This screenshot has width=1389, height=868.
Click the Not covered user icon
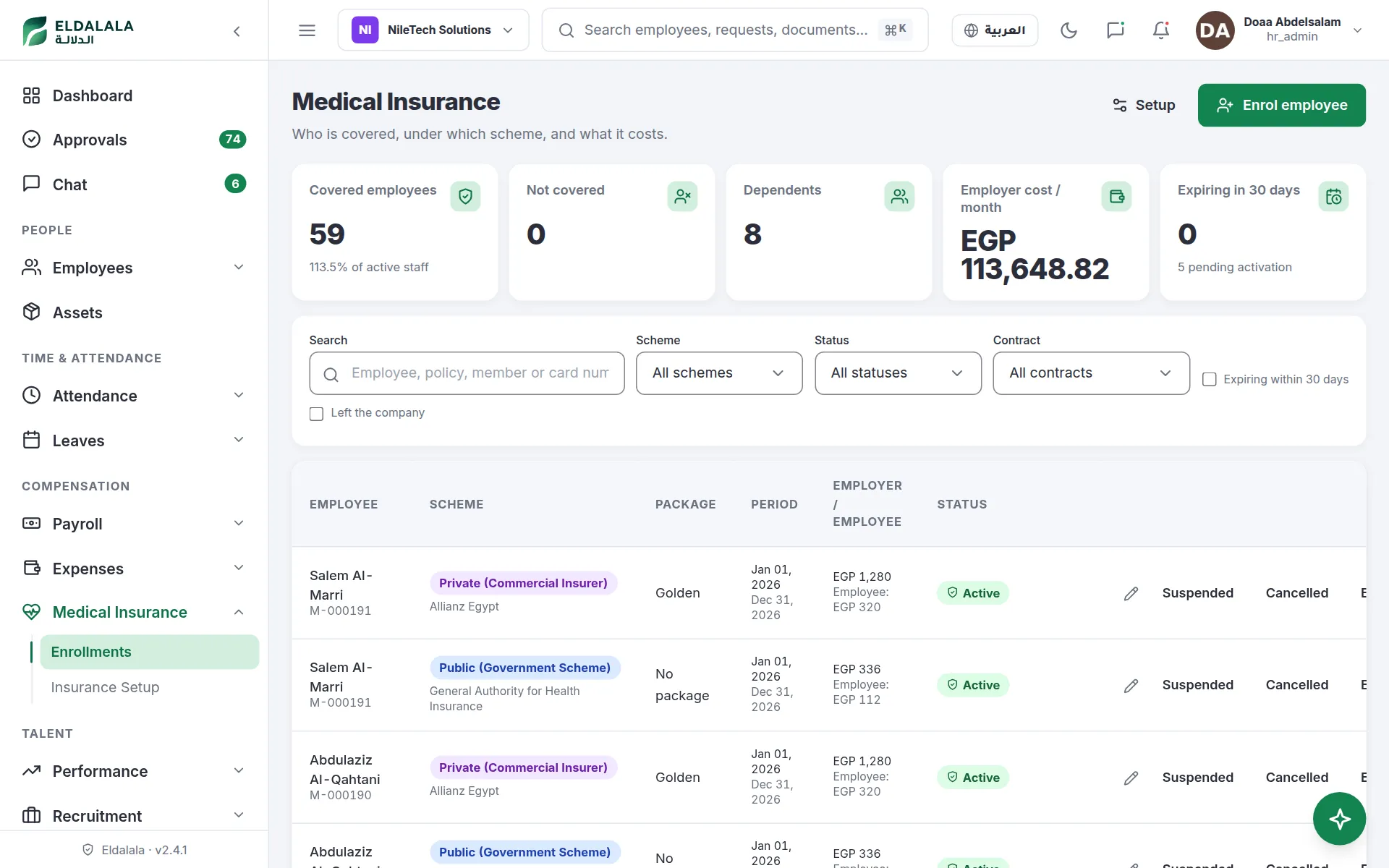point(682,196)
